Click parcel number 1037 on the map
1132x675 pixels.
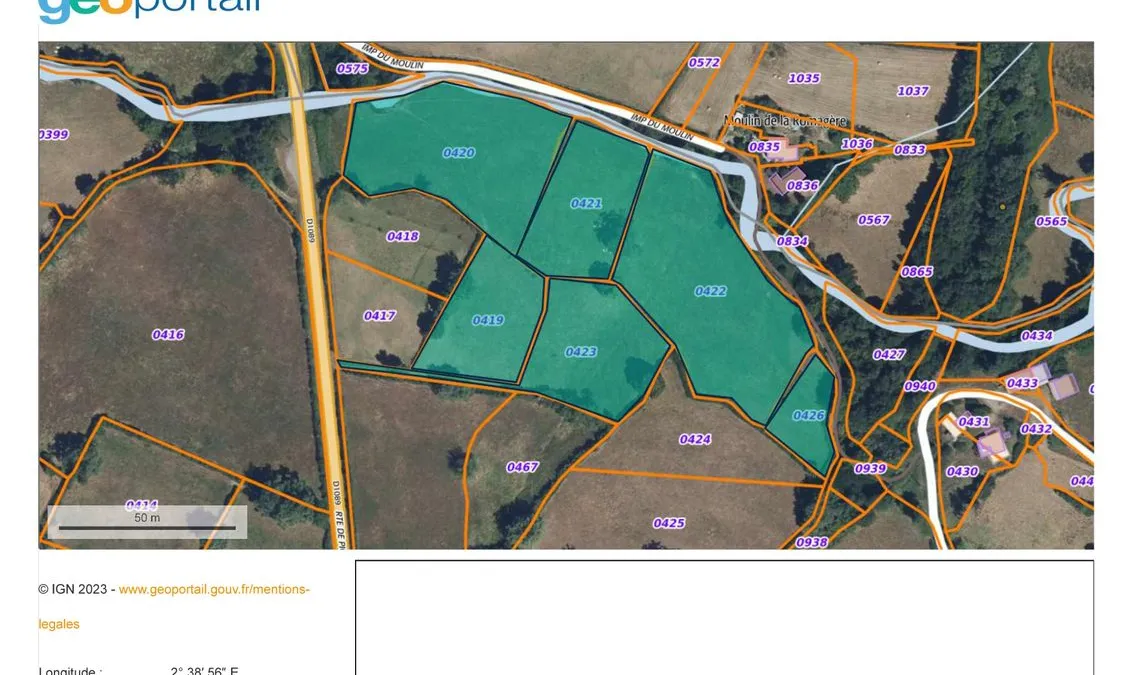tap(913, 91)
